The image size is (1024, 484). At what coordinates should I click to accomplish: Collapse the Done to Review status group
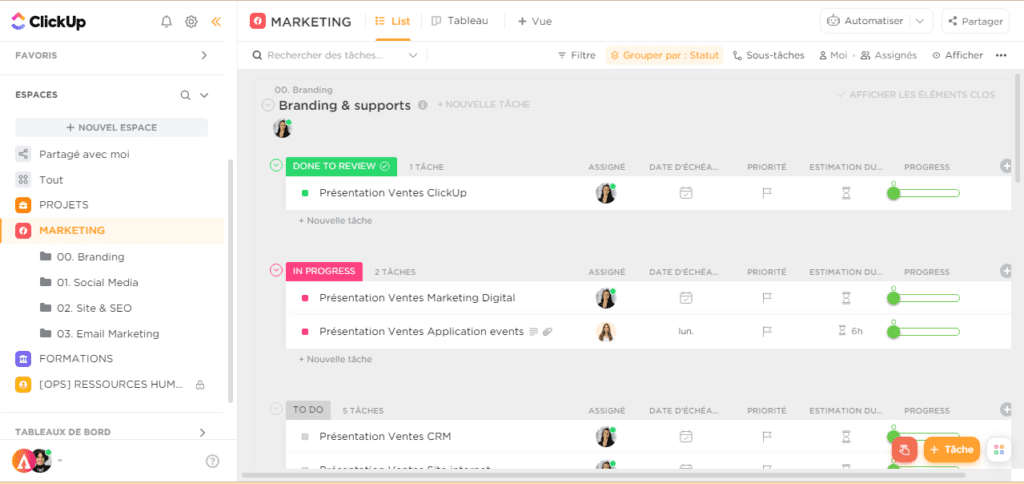tap(276, 166)
